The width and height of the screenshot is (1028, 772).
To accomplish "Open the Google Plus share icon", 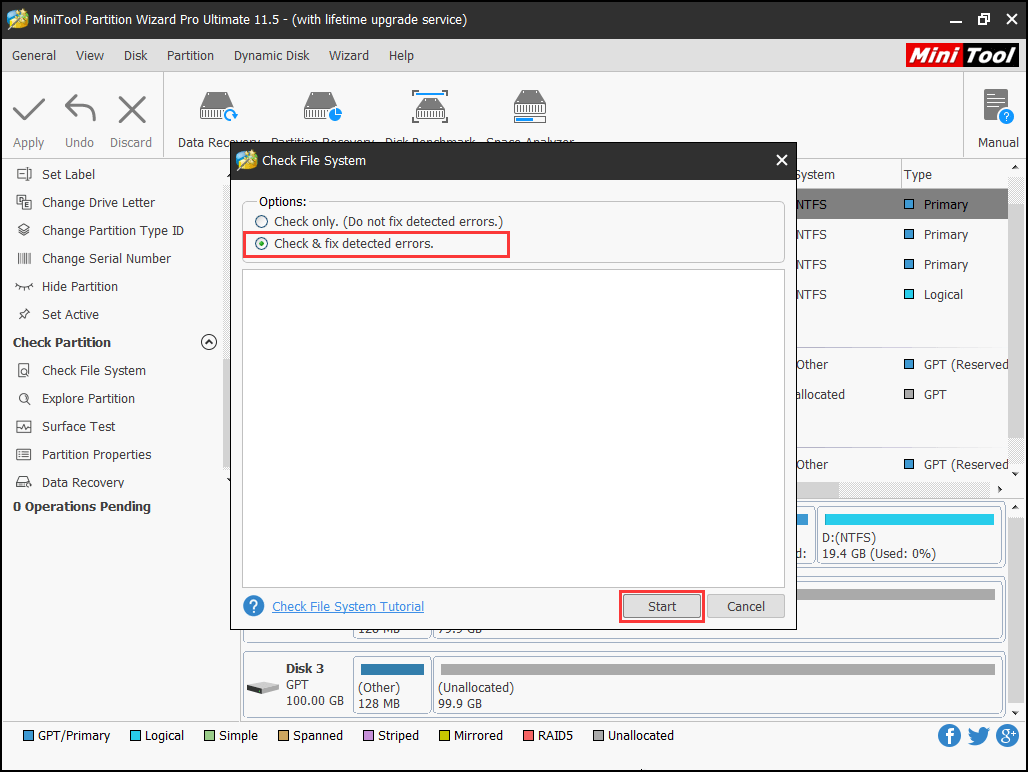I will (1007, 735).
